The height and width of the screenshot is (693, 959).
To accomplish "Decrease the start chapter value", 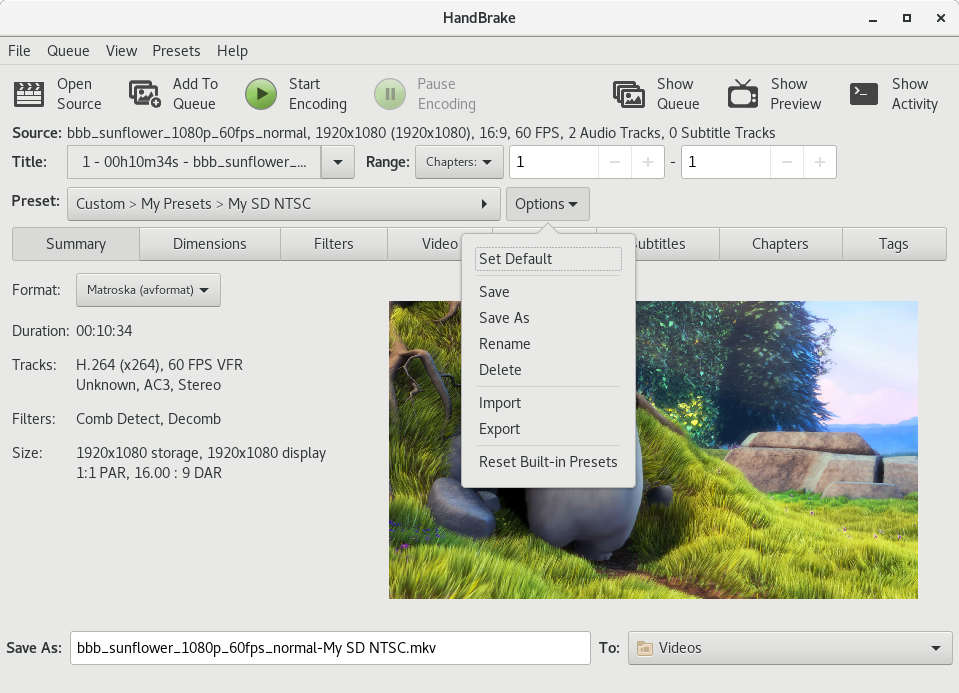I will [x=615, y=162].
